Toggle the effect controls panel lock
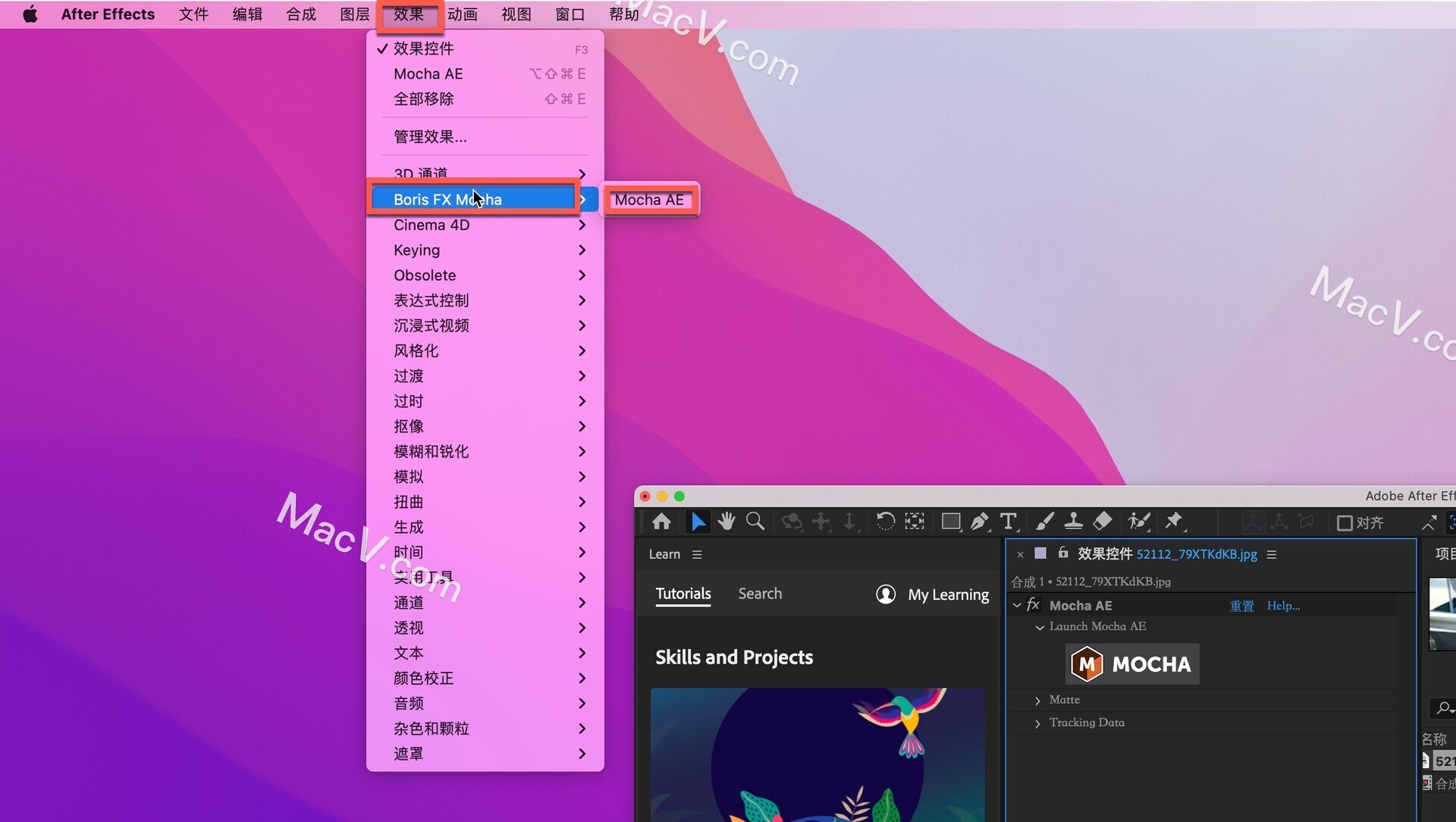This screenshot has height=822, width=1456. (x=1063, y=553)
